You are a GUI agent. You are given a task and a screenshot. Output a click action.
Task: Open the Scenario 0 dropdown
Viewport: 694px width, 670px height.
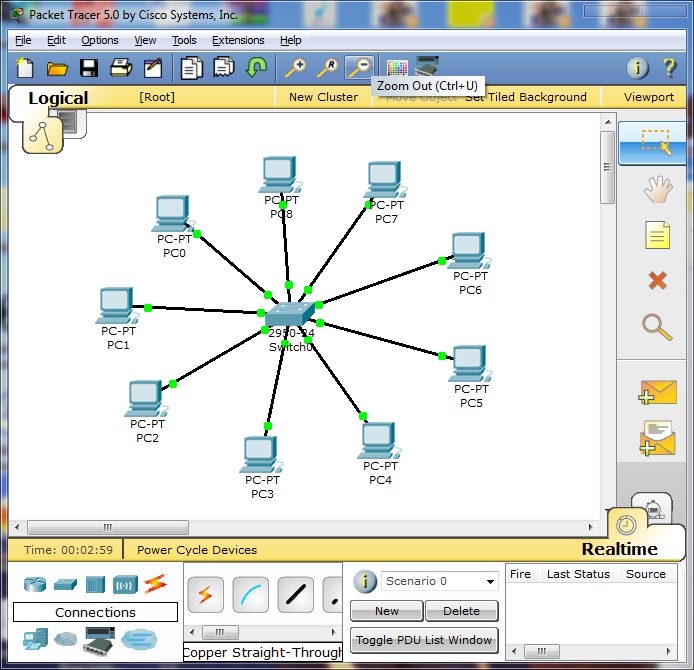(440, 581)
